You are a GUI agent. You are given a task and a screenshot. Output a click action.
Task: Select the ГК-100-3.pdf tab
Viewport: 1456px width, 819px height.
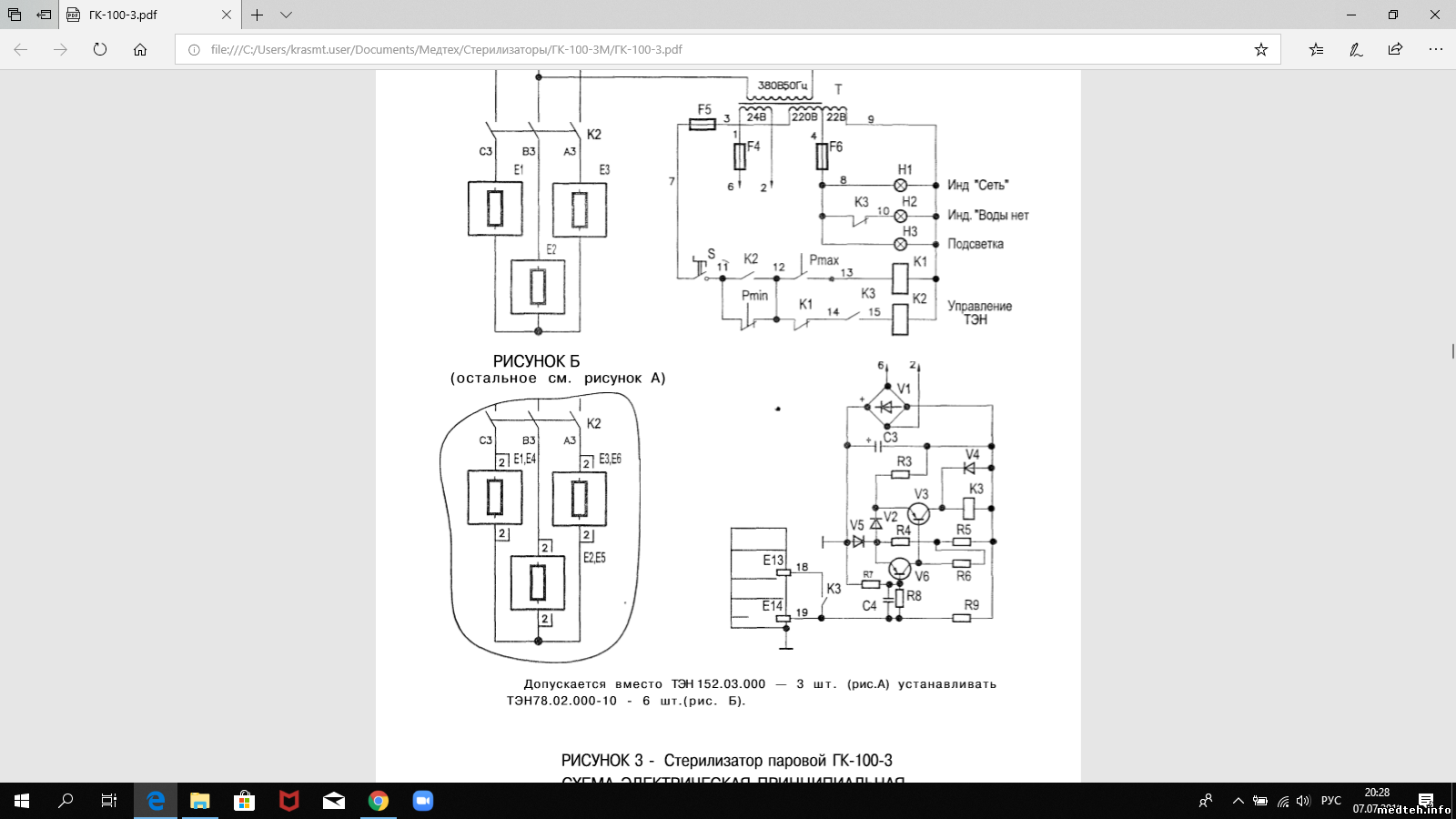click(x=136, y=15)
